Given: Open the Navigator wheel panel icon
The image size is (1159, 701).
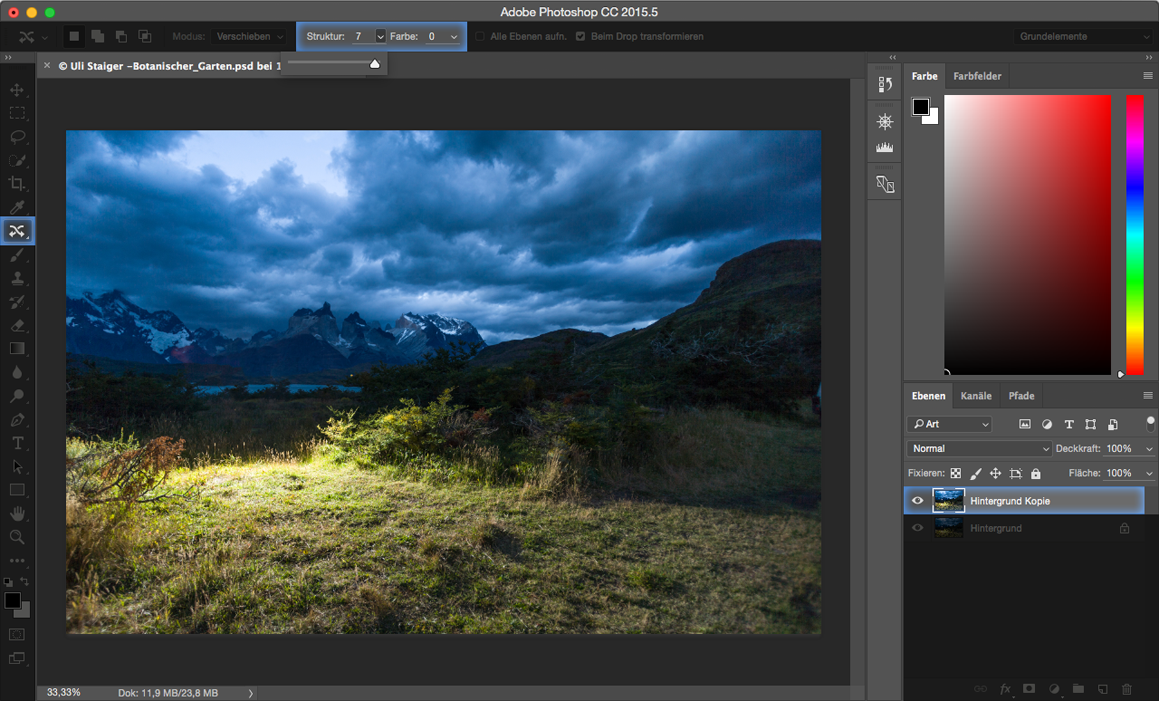Looking at the screenshot, I should (x=885, y=121).
